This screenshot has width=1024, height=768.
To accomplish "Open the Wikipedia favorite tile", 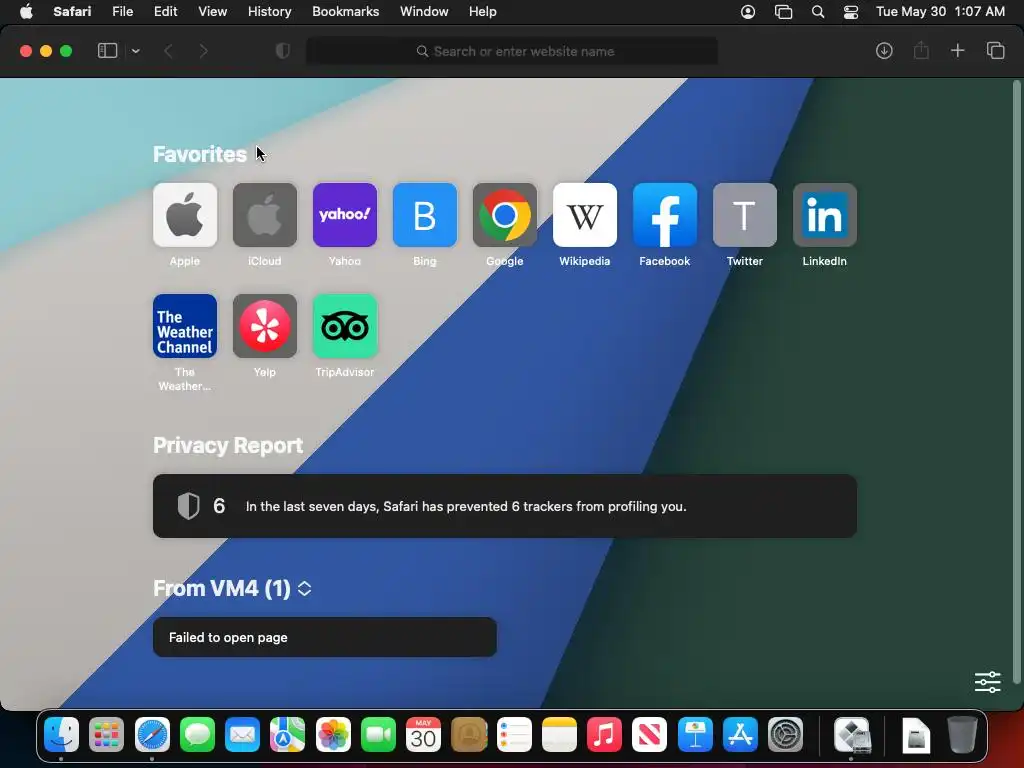I will point(584,215).
